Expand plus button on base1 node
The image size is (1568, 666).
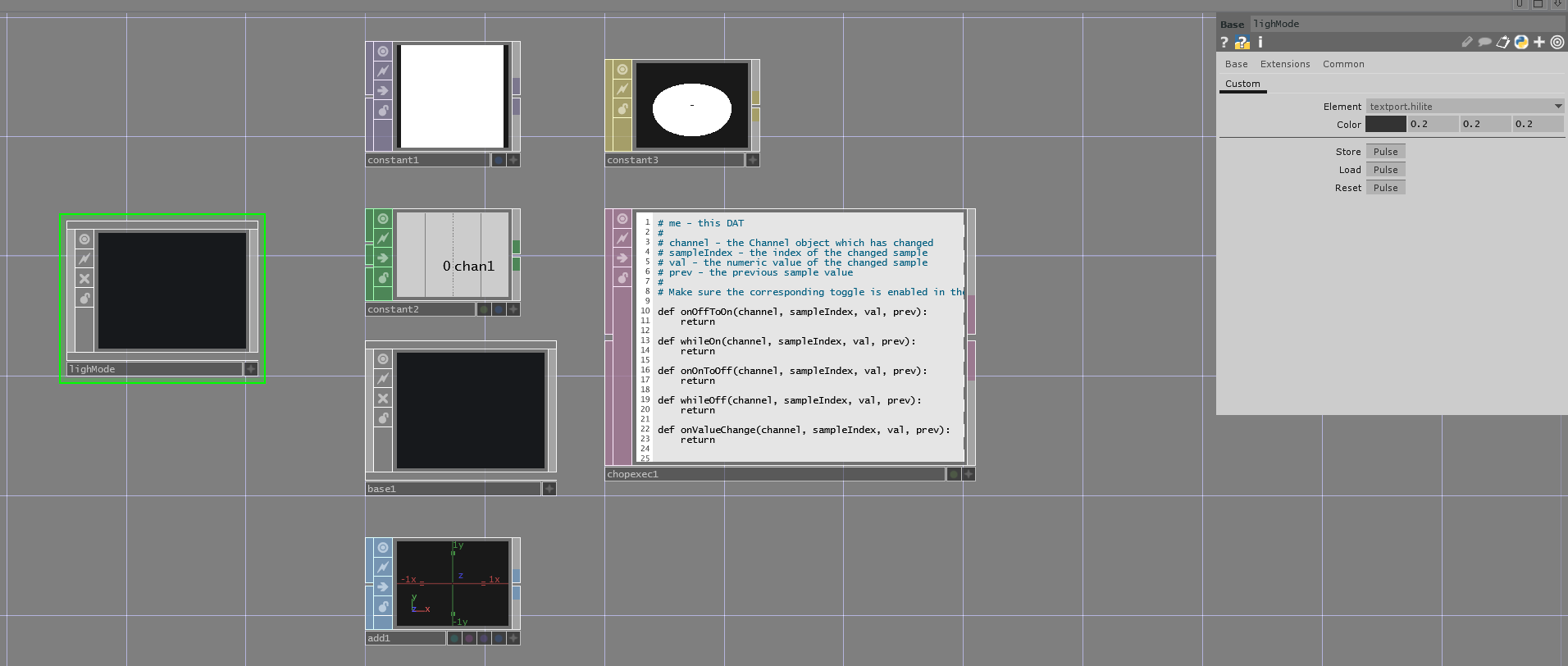pyautogui.click(x=549, y=489)
